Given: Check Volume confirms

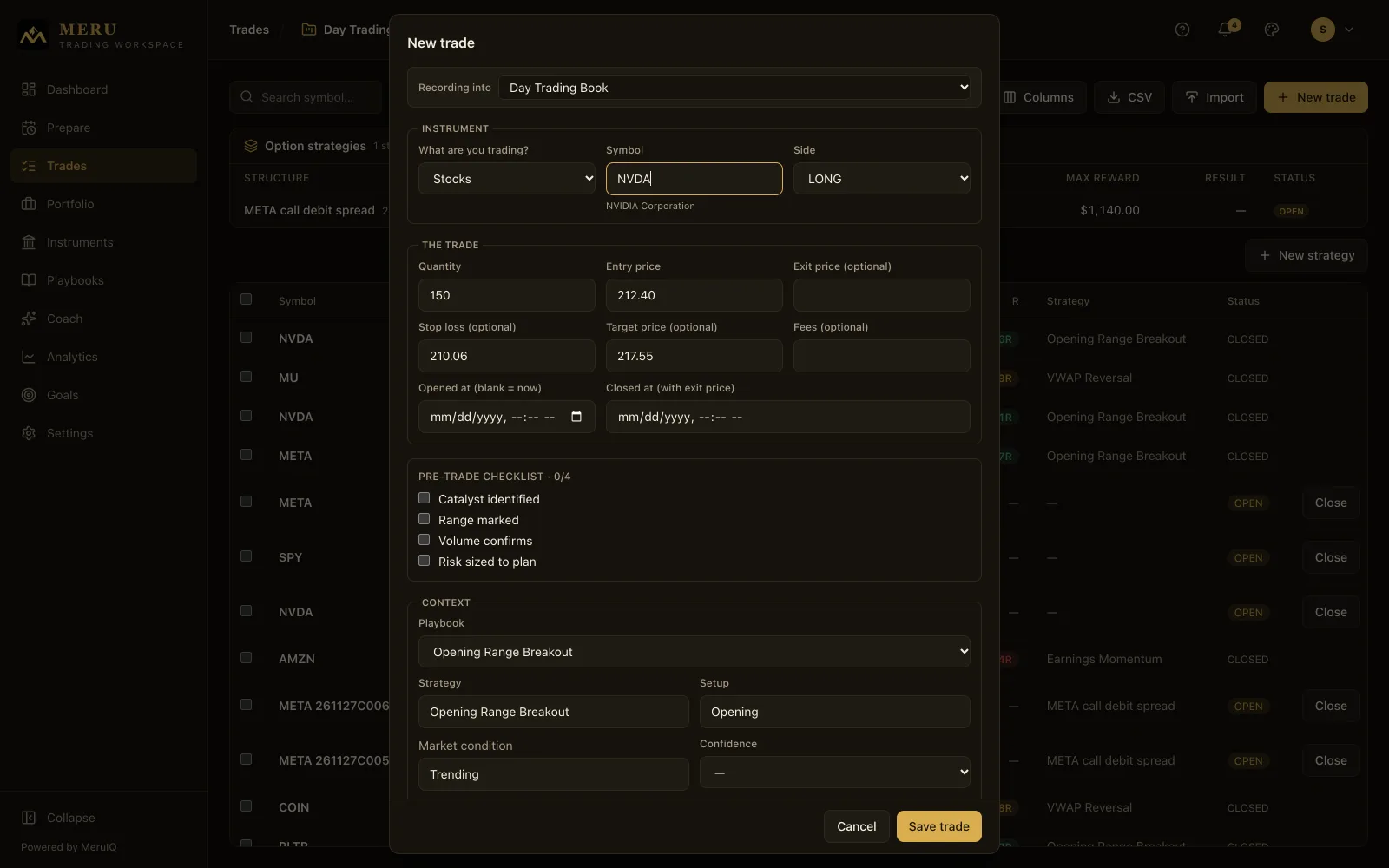Looking at the screenshot, I should pos(424,540).
